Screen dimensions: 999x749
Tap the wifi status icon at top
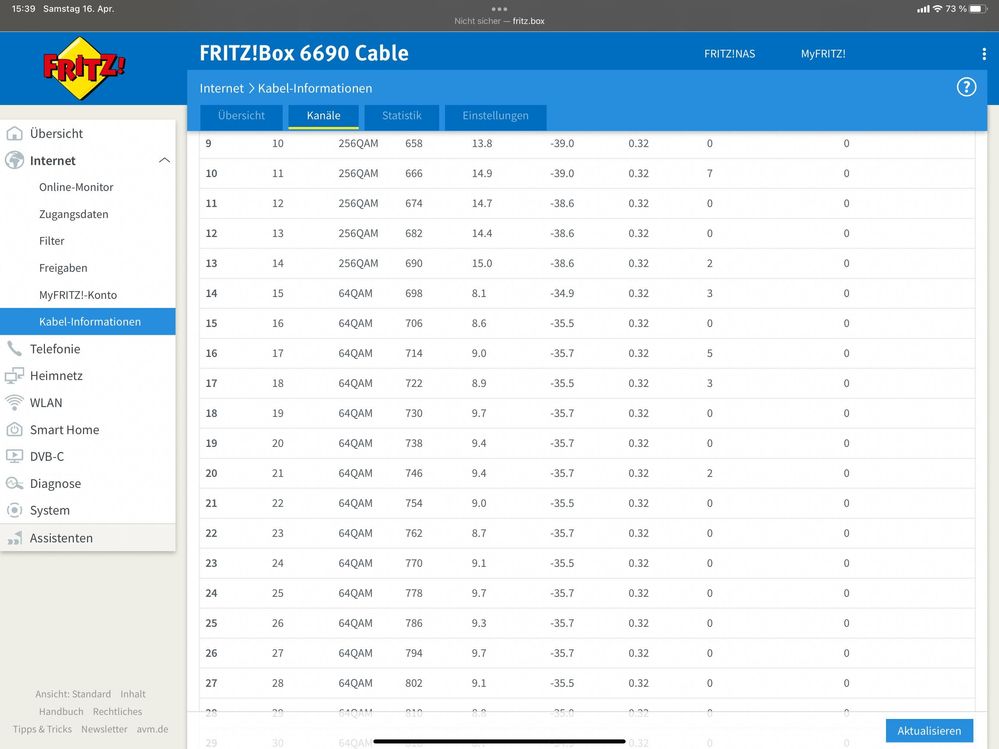[x=937, y=9]
